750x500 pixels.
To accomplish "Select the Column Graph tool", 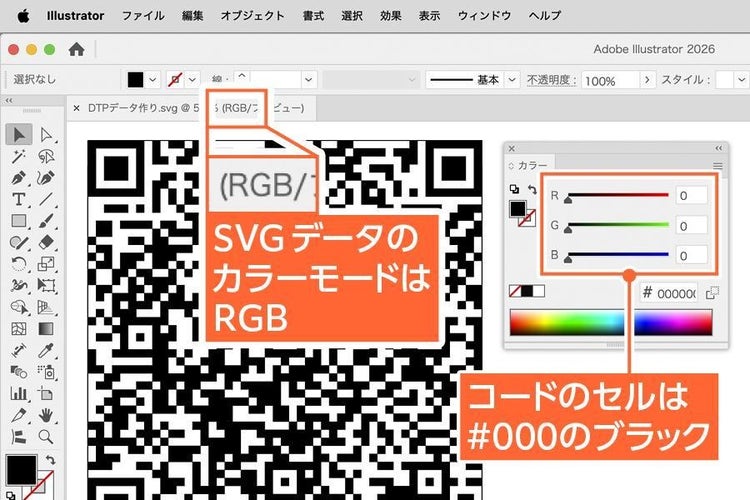I will (19, 393).
